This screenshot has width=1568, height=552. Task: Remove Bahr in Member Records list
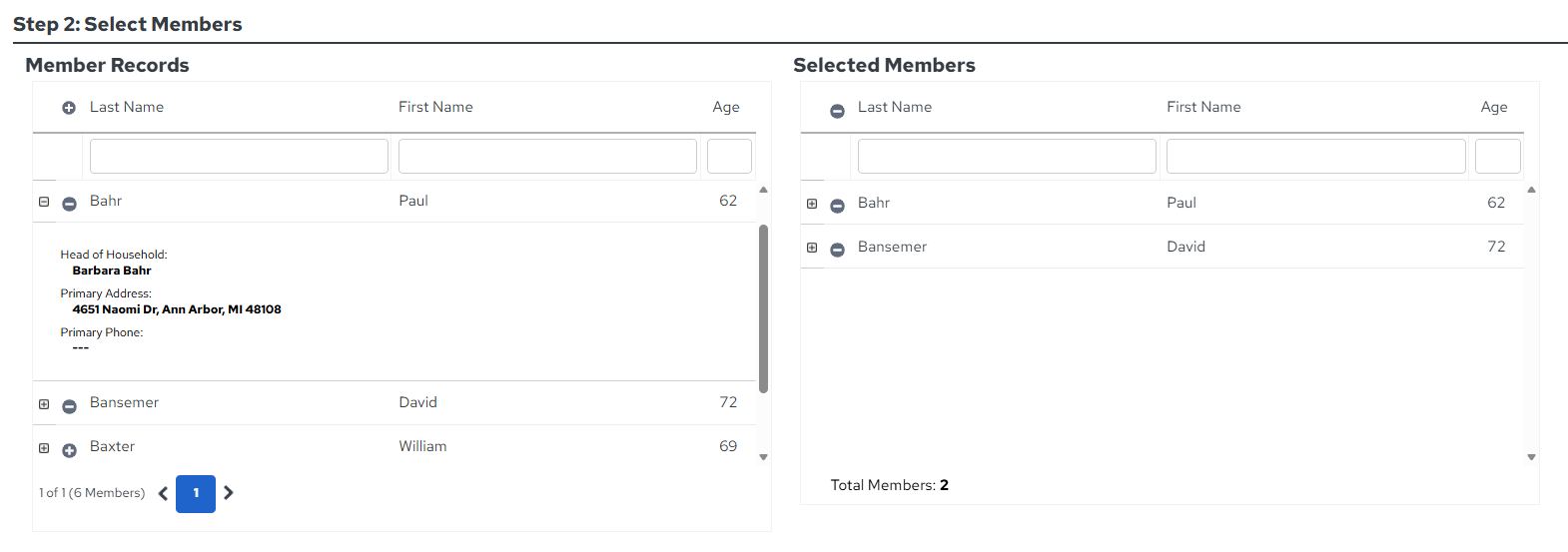pos(69,204)
